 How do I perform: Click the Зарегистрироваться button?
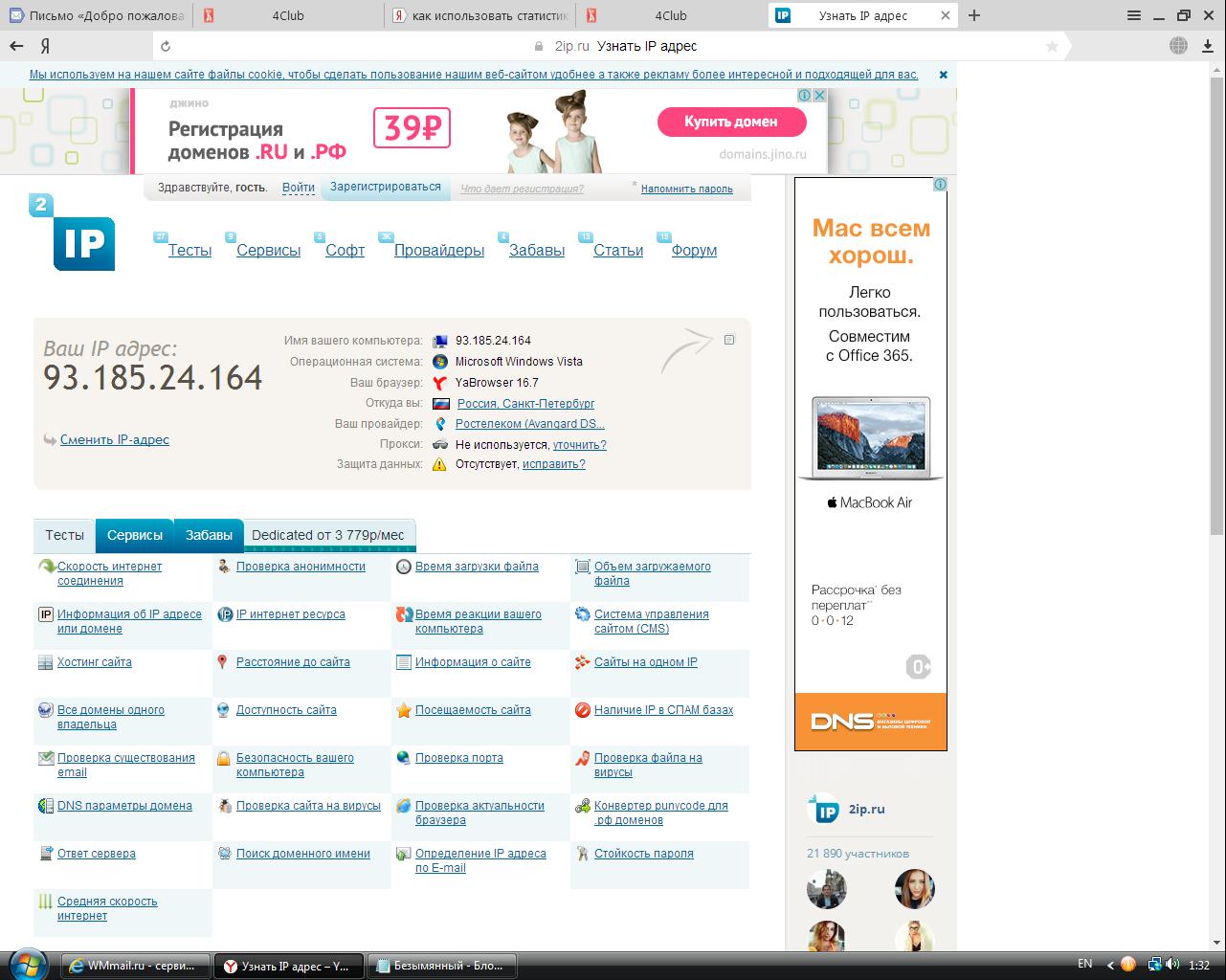tap(386, 187)
